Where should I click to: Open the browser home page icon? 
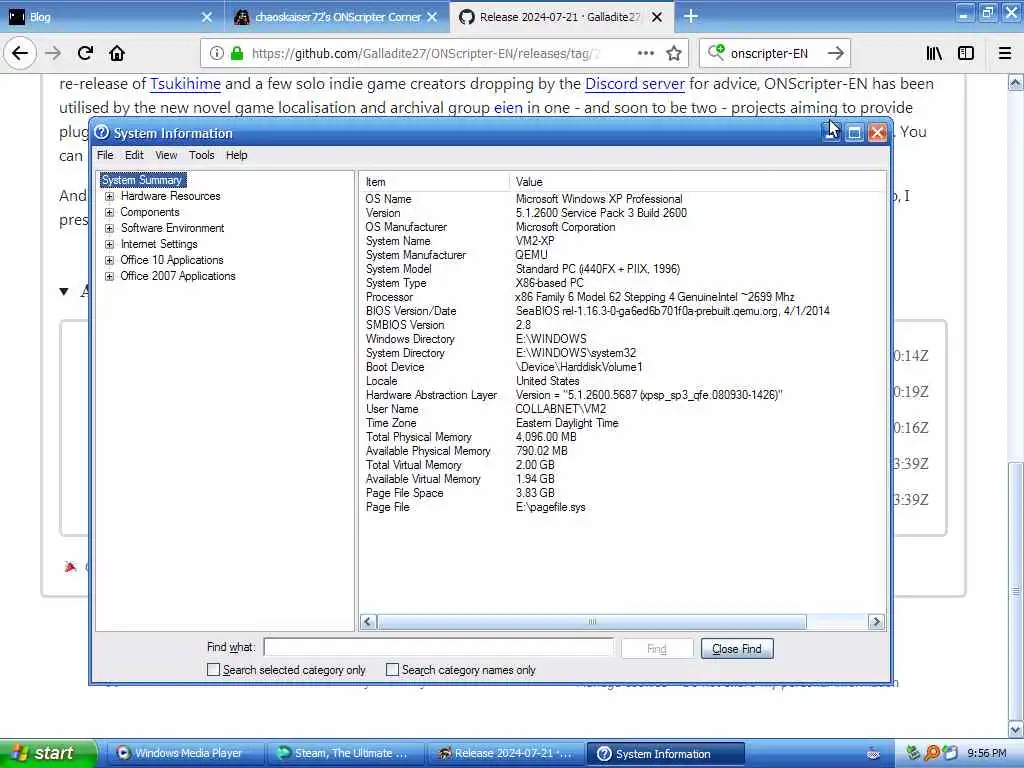pyautogui.click(x=117, y=54)
